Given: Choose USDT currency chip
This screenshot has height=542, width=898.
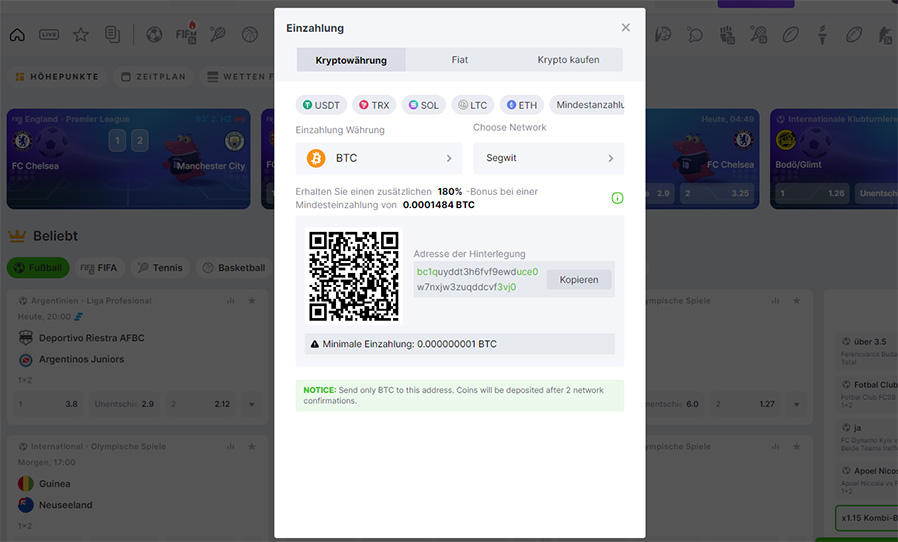Looking at the screenshot, I should coord(321,105).
